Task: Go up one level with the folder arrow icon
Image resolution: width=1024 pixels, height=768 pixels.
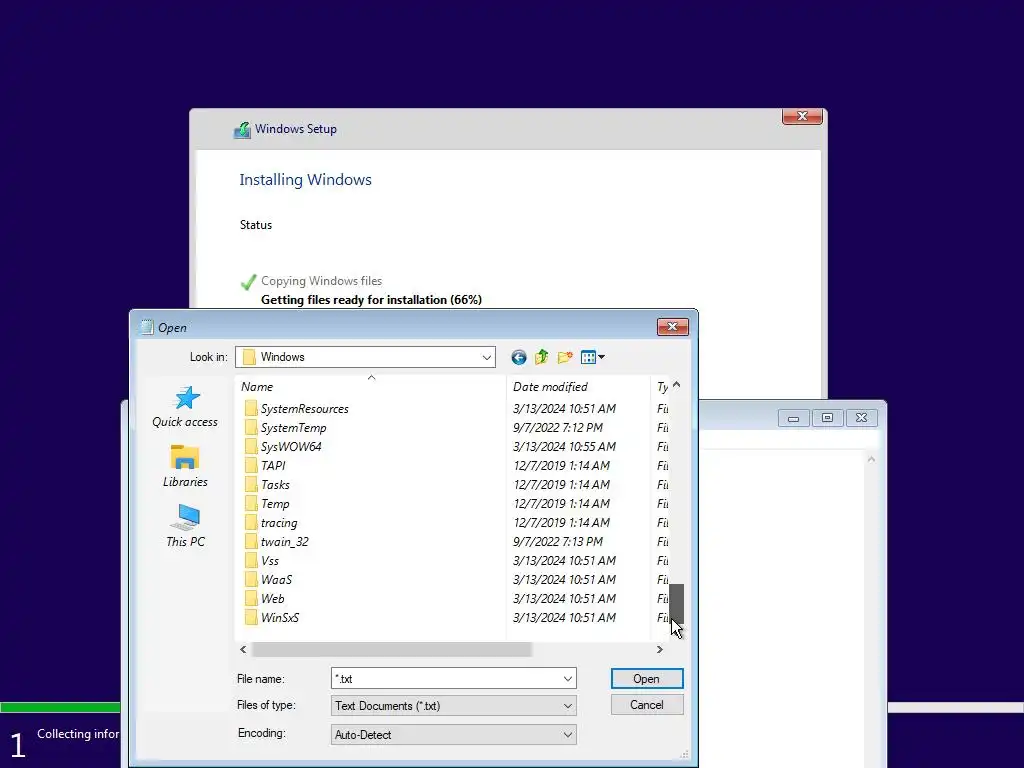Action: pos(541,357)
